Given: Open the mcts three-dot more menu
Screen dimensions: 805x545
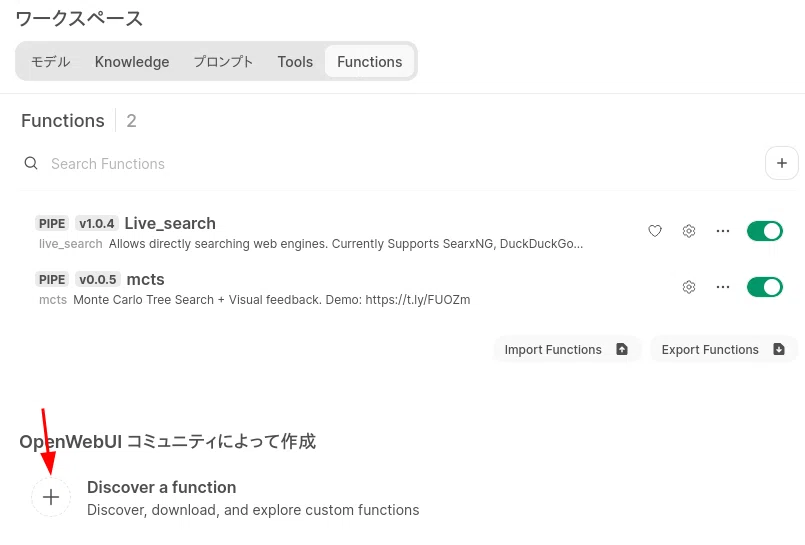Looking at the screenshot, I should tap(723, 287).
